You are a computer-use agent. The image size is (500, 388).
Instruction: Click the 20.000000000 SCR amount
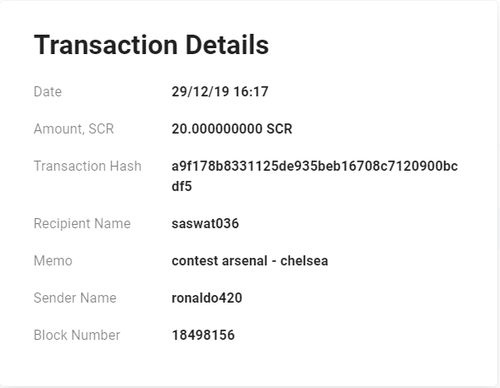tap(232, 129)
